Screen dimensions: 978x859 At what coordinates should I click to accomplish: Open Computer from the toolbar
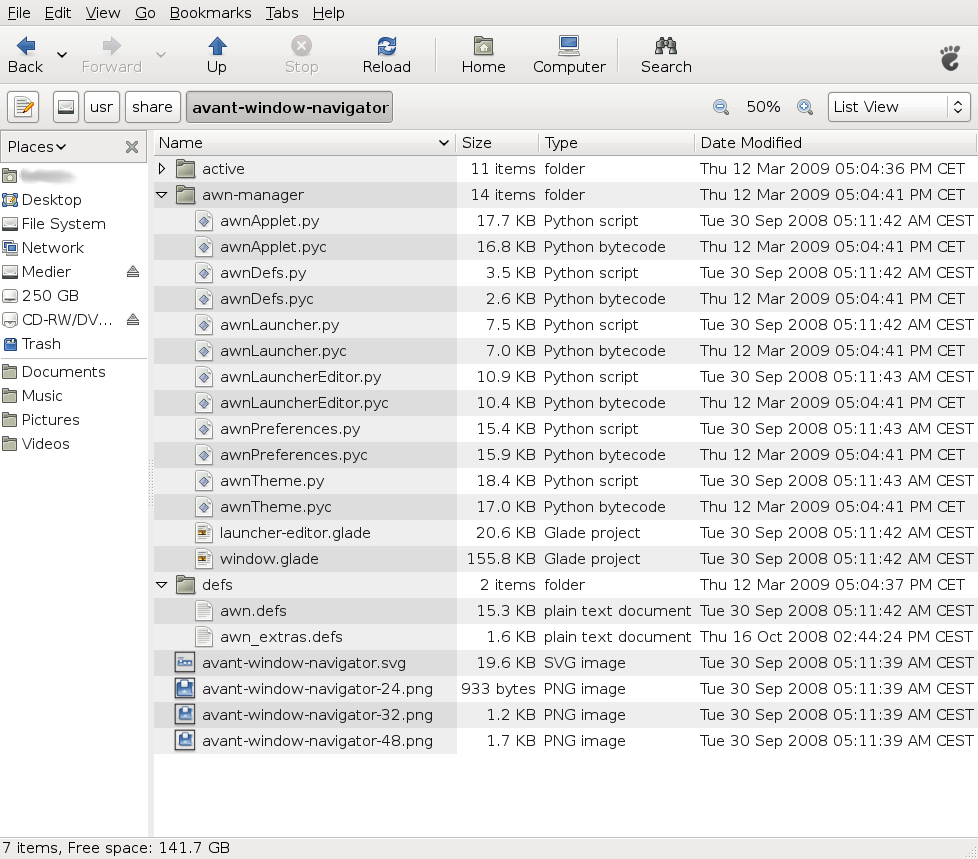point(569,55)
